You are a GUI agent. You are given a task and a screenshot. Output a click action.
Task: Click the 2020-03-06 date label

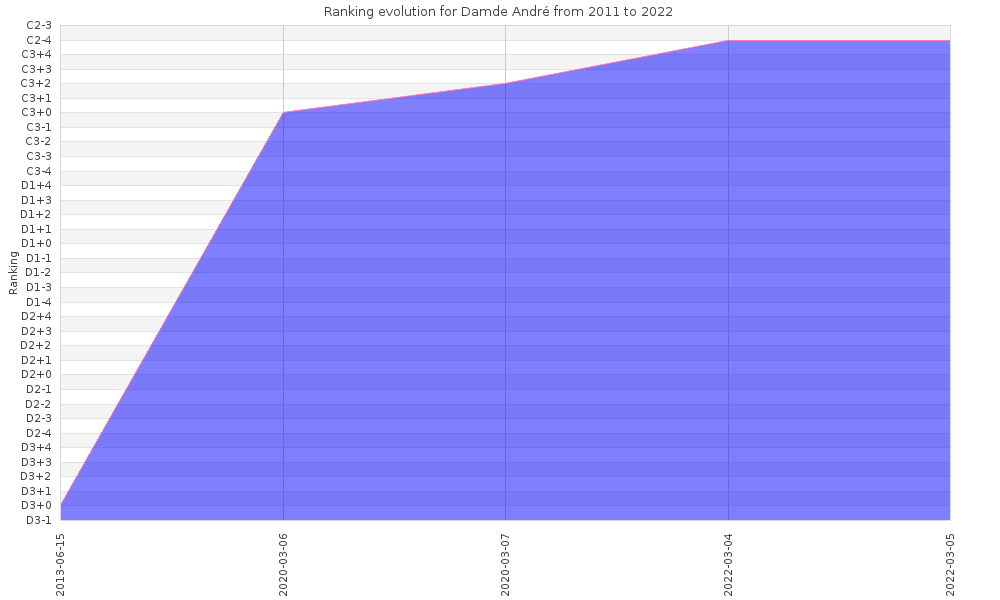[283, 562]
